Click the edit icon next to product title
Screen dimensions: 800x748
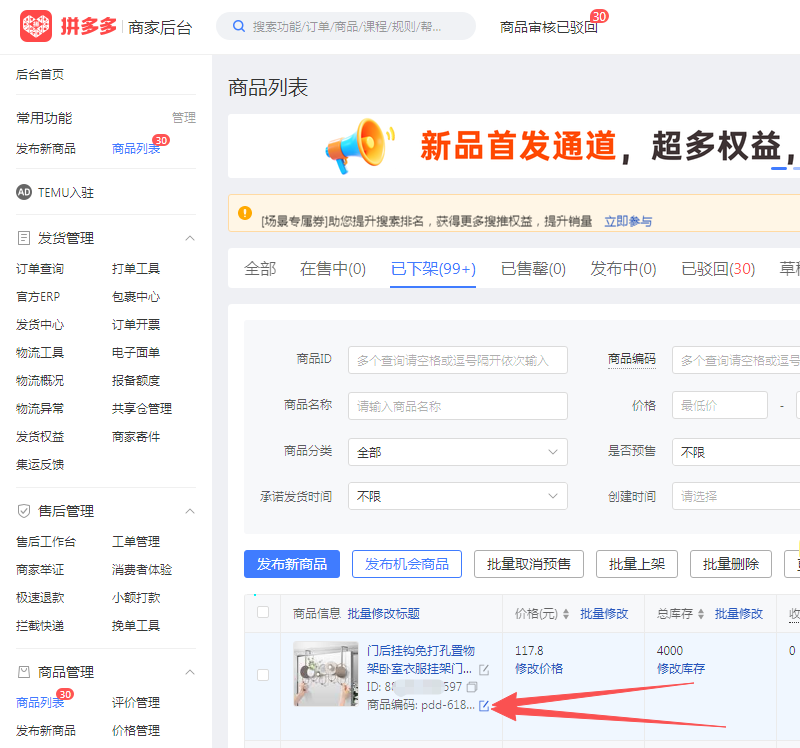[484, 669]
